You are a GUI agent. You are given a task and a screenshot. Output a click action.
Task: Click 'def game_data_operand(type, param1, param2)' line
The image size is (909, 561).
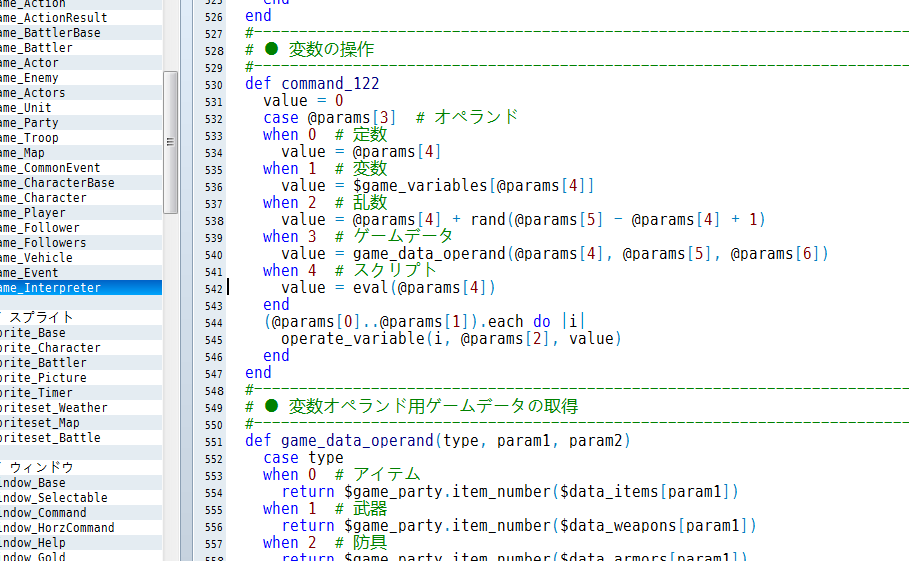438,441
